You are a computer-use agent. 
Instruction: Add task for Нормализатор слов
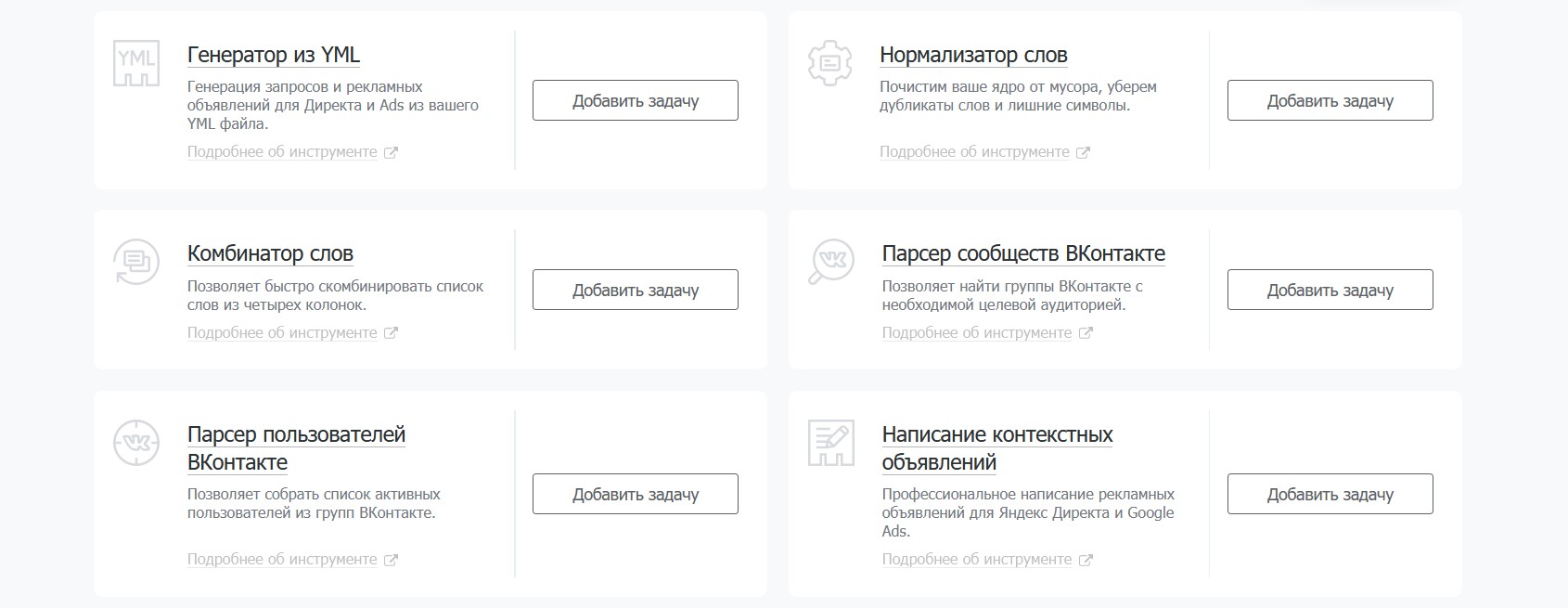click(1330, 100)
